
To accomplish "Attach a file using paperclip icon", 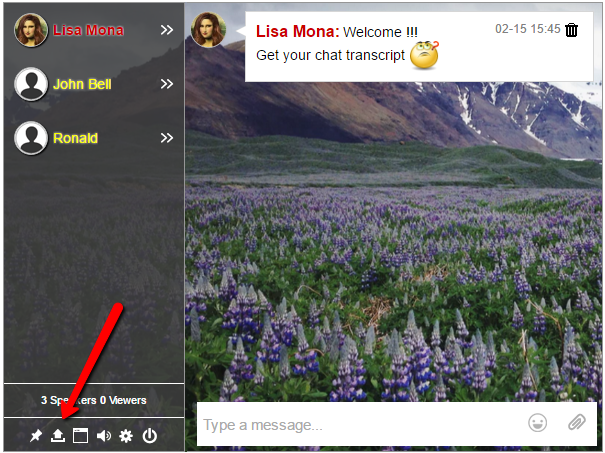I will click(x=576, y=423).
